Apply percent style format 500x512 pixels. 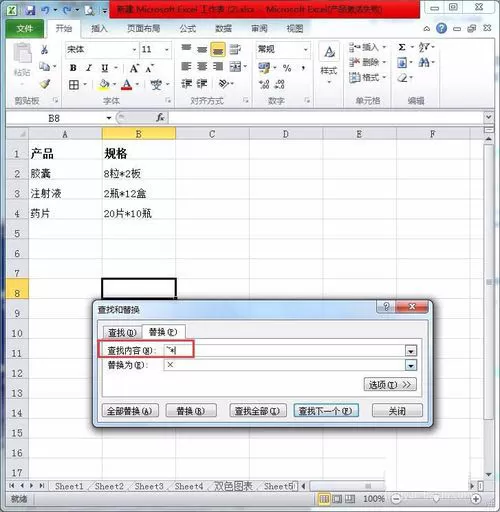287,68
